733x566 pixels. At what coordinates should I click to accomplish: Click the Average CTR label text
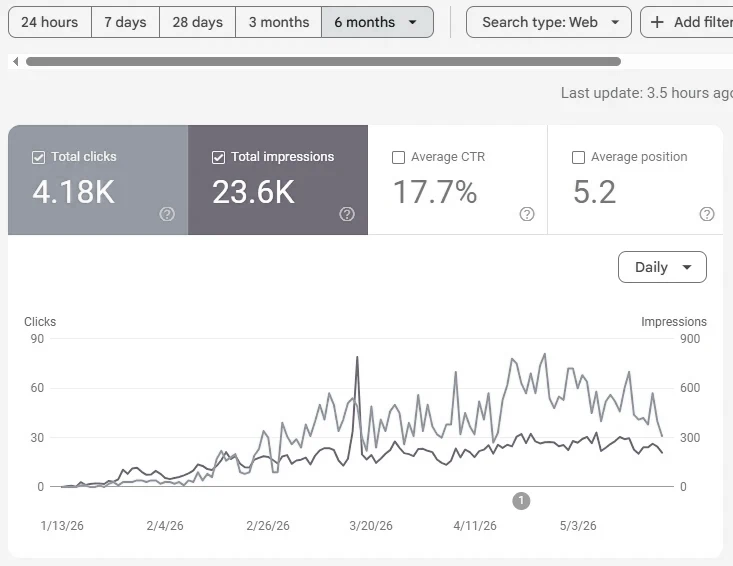(x=448, y=157)
